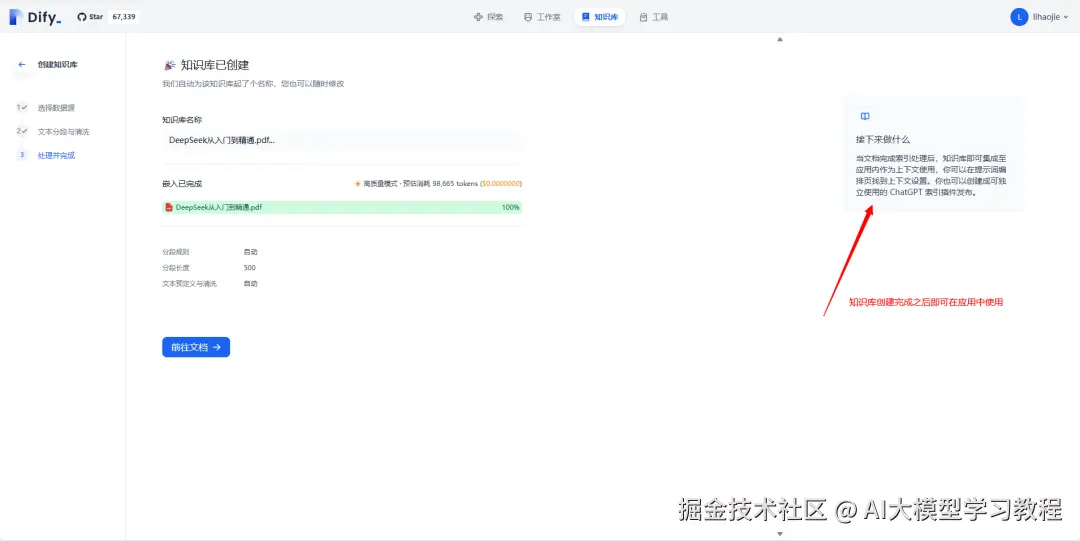Viewport: 1080px width, 541px height.
Task: Click the 高质量模式 indicator icon
Action: [357, 184]
